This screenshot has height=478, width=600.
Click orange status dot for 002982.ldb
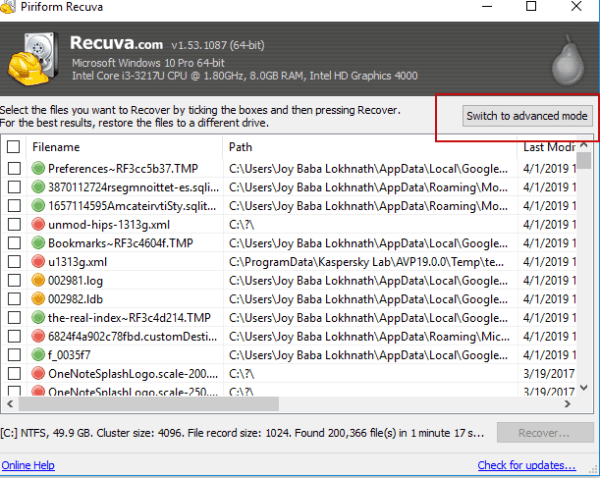point(38,299)
